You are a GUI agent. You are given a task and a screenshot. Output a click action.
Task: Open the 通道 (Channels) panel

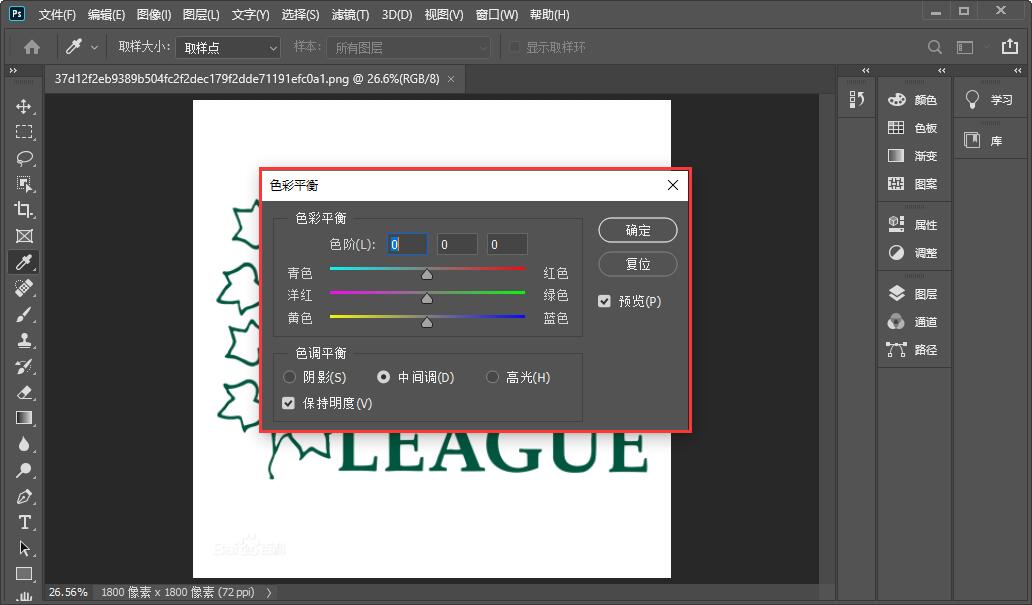click(913, 321)
